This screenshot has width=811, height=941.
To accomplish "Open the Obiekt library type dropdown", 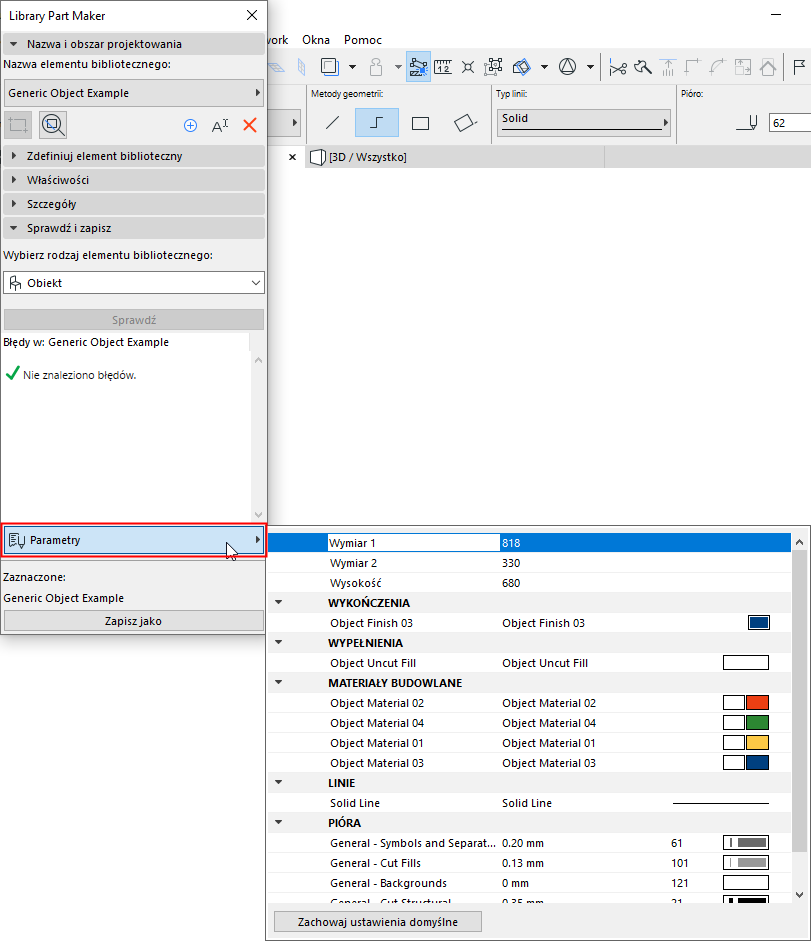I will (133, 283).
